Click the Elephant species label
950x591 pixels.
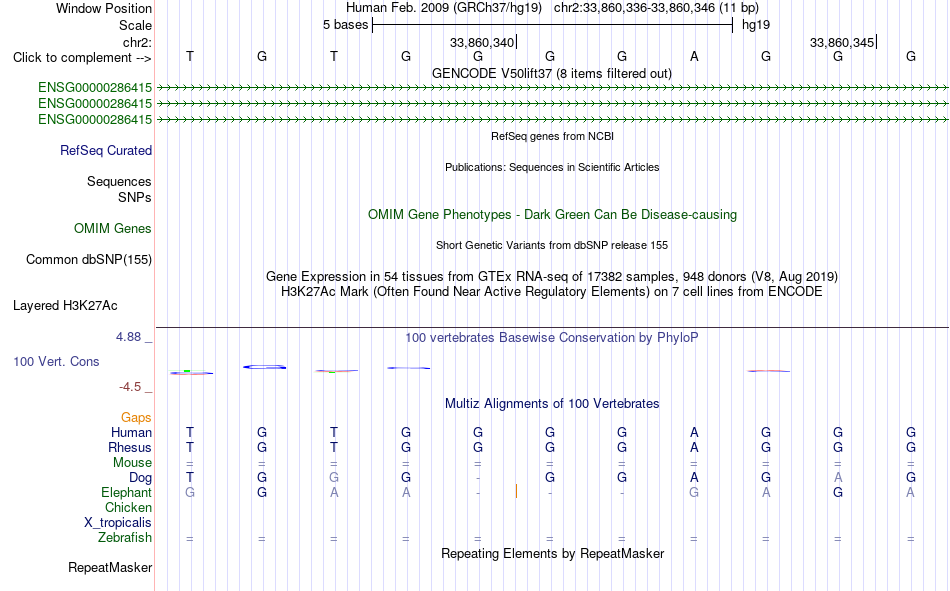[127, 492]
